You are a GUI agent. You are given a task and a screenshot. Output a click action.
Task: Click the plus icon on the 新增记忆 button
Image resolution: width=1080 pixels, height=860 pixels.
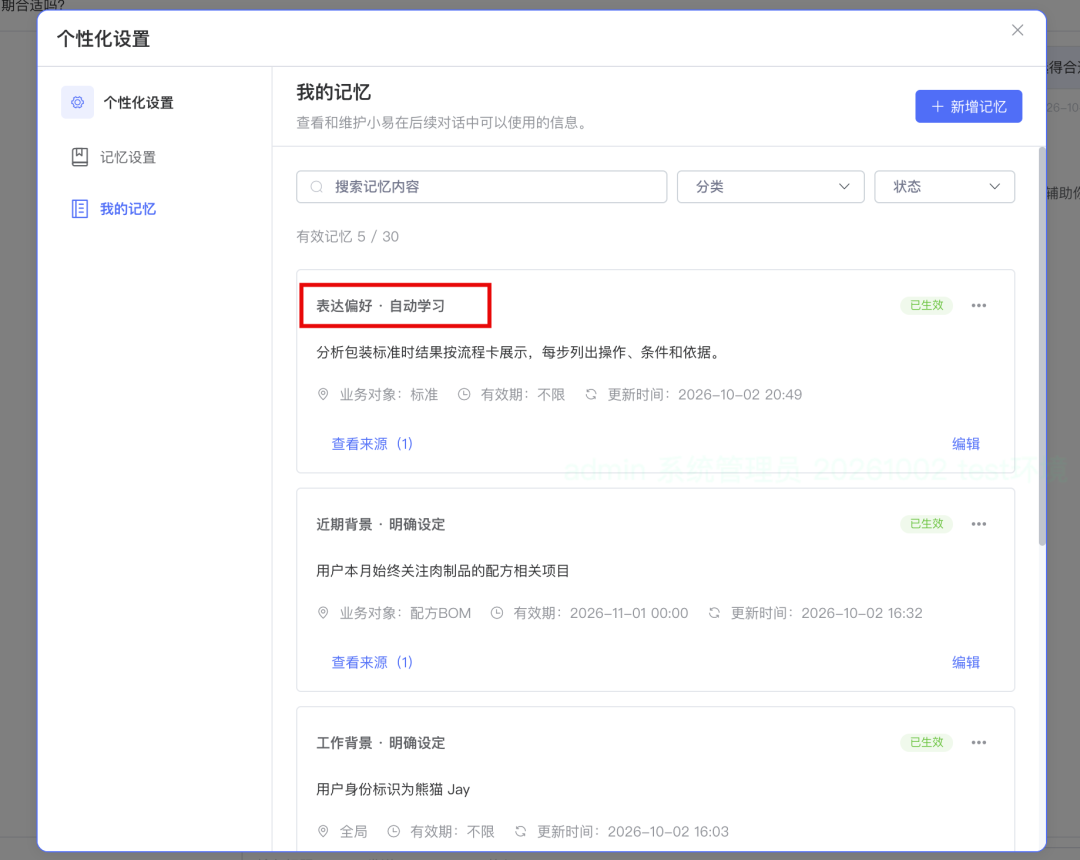937,107
